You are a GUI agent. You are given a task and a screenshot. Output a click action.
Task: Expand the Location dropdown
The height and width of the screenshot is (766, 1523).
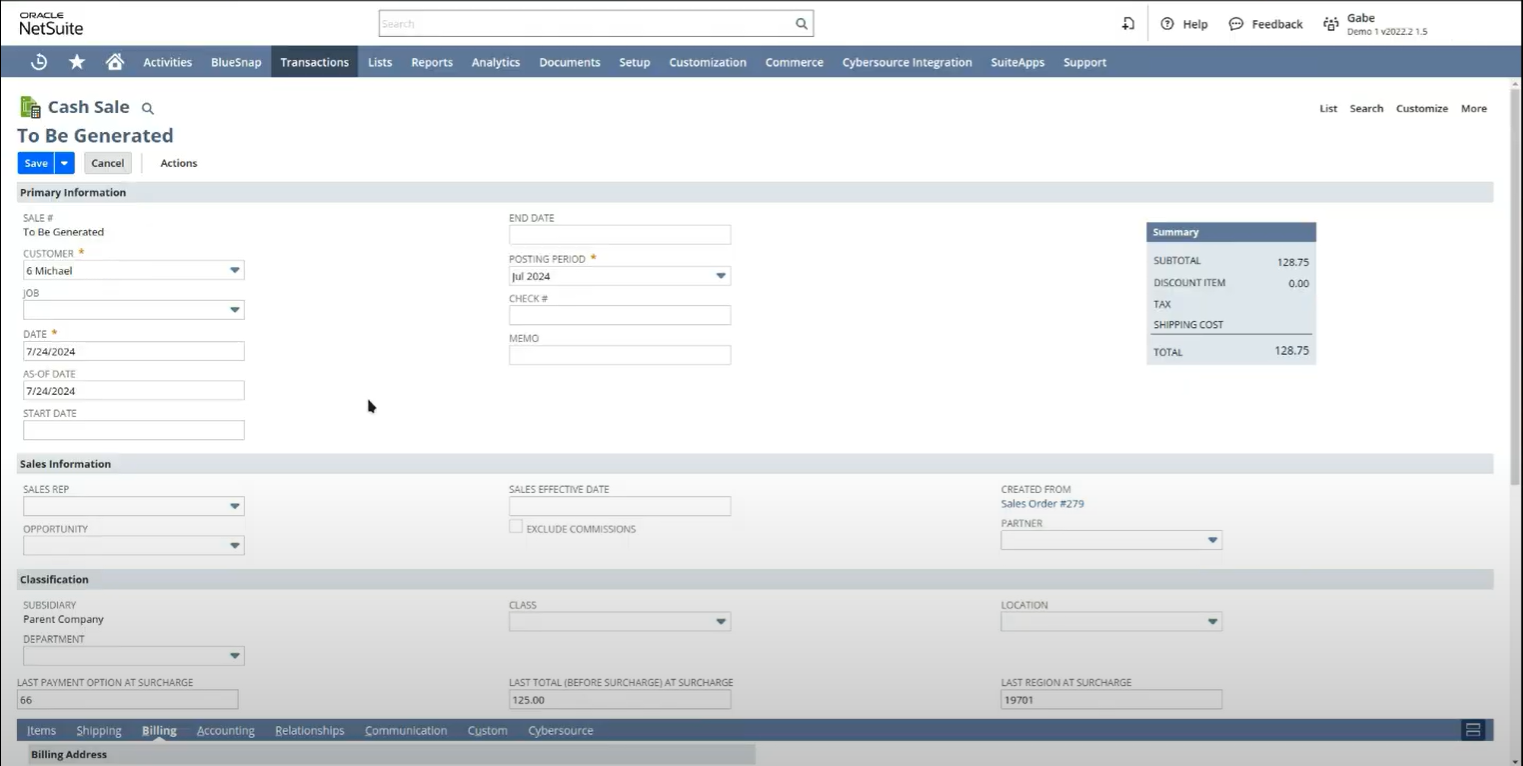pos(1213,621)
